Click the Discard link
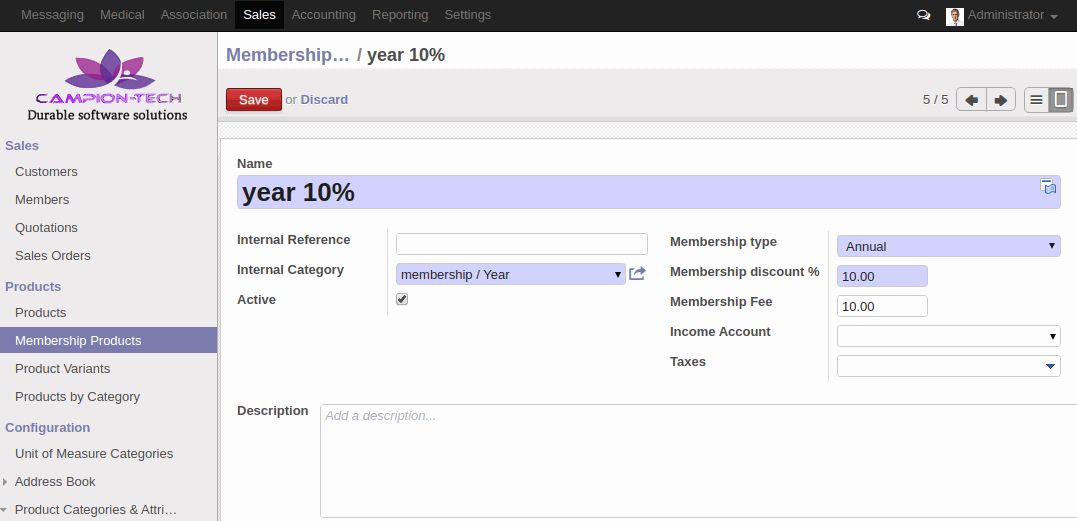The height and width of the screenshot is (521, 1077). 324,100
